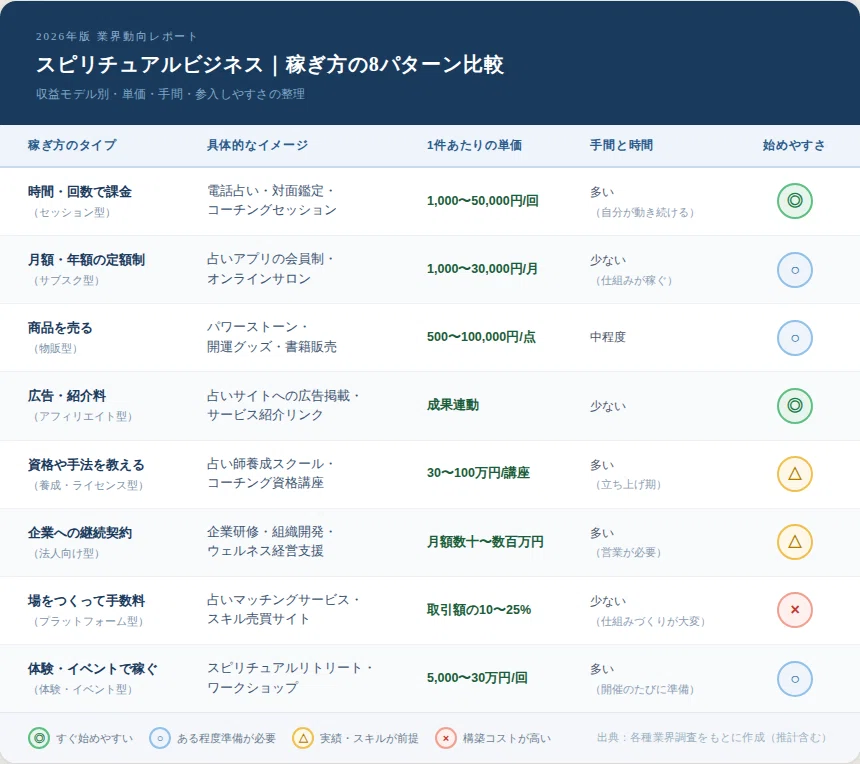Click the red cross icon in the プラットフォーム型 row
The image size is (860, 764).
pos(794,610)
